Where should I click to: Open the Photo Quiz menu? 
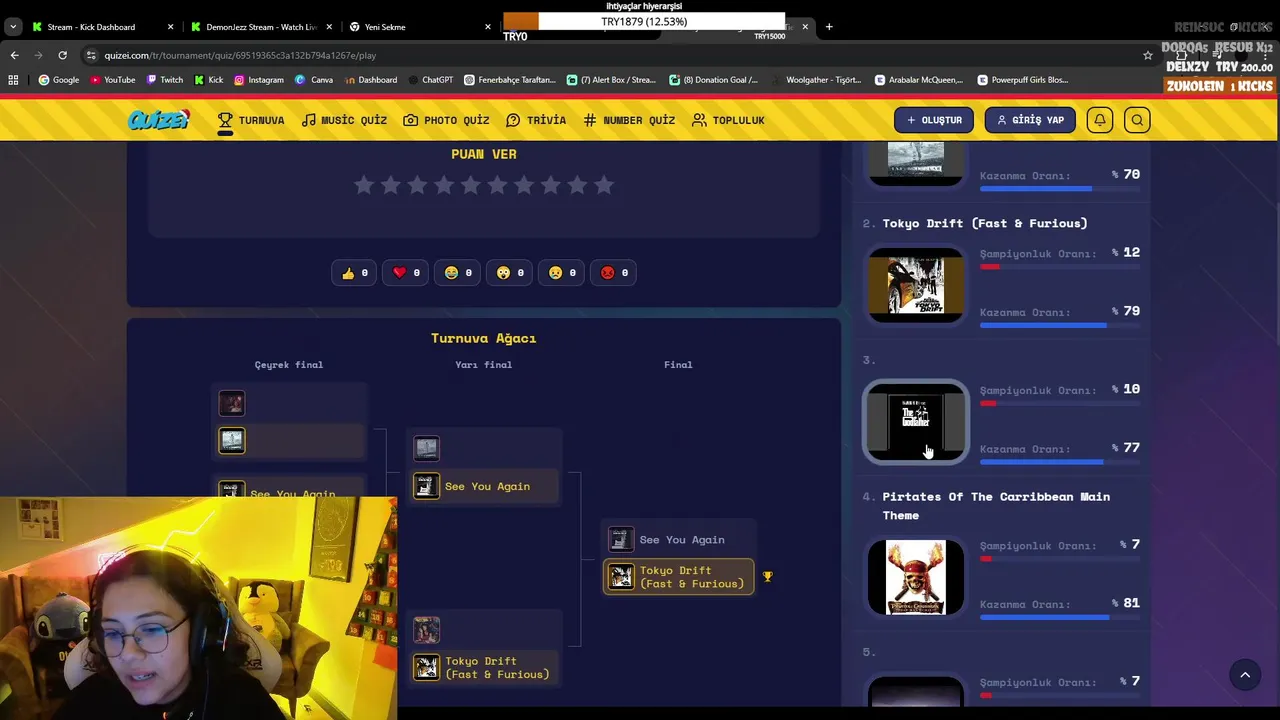(x=446, y=120)
